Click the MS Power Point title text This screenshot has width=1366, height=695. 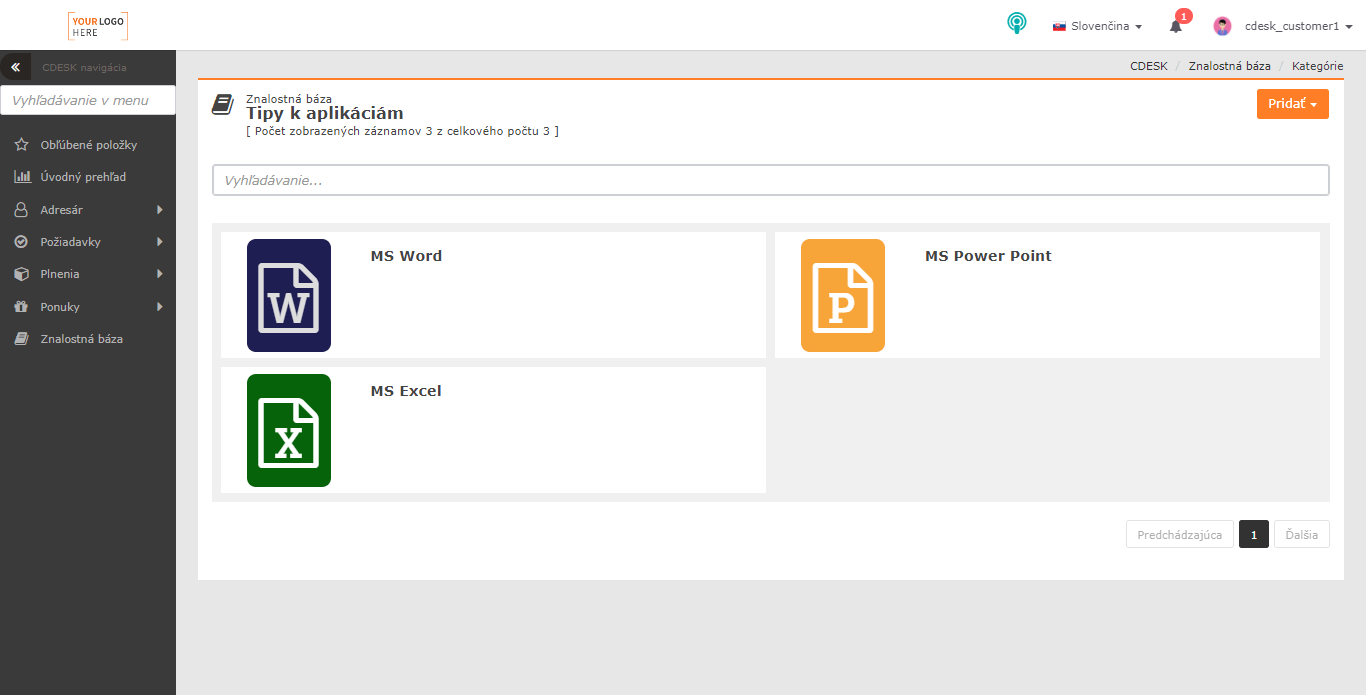pyautogui.click(x=988, y=256)
